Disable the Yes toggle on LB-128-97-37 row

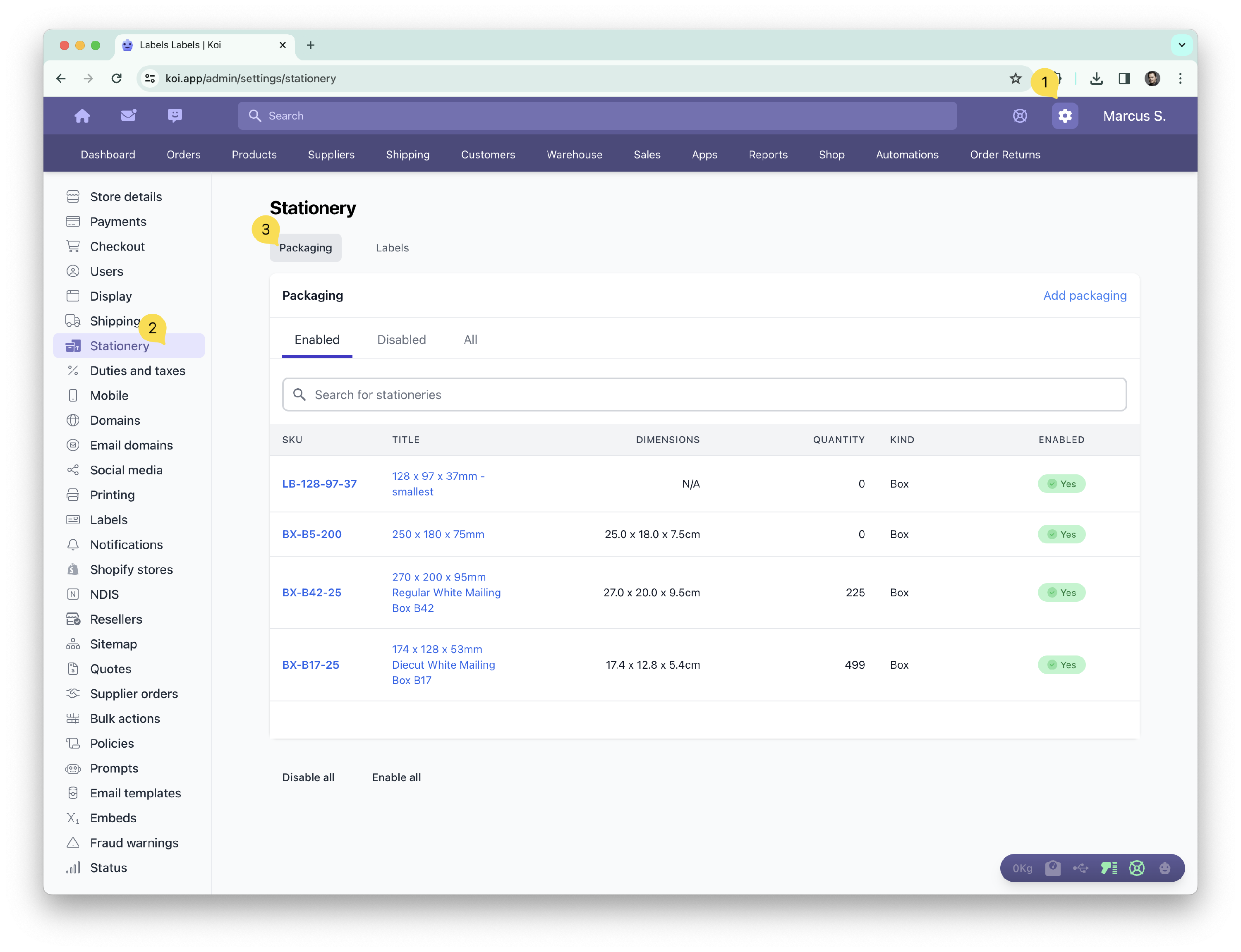(x=1061, y=483)
